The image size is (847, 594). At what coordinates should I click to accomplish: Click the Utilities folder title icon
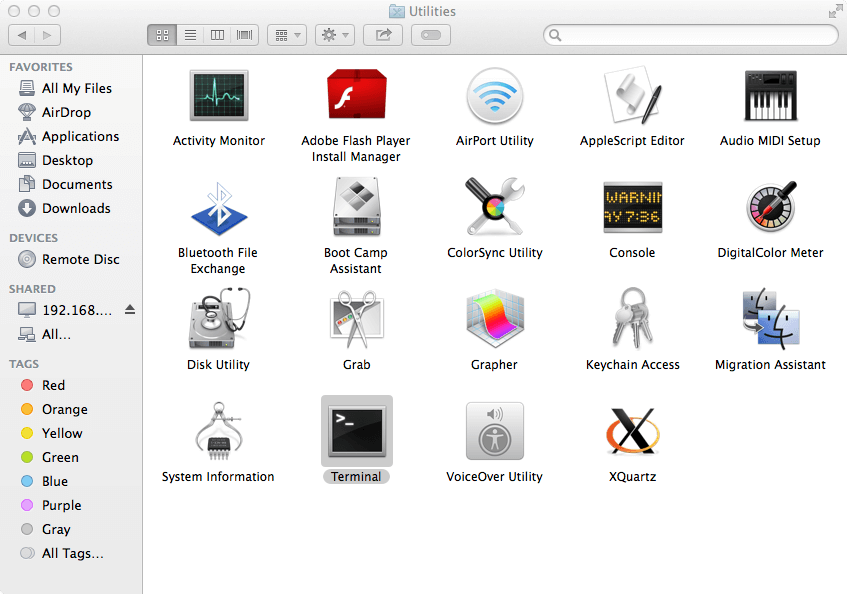397,11
